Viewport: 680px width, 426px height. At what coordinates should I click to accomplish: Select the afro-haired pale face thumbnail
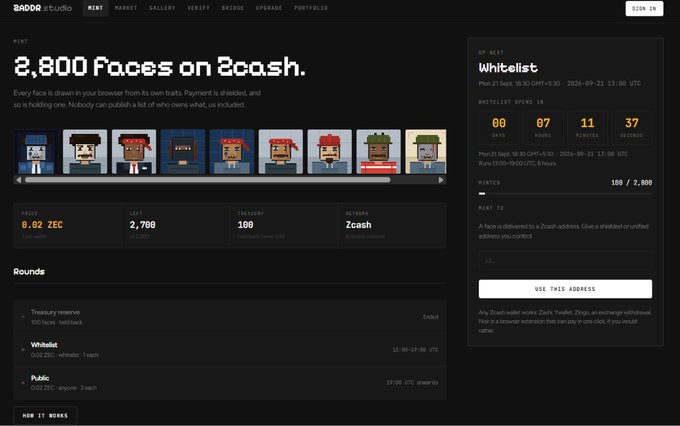click(85, 151)
